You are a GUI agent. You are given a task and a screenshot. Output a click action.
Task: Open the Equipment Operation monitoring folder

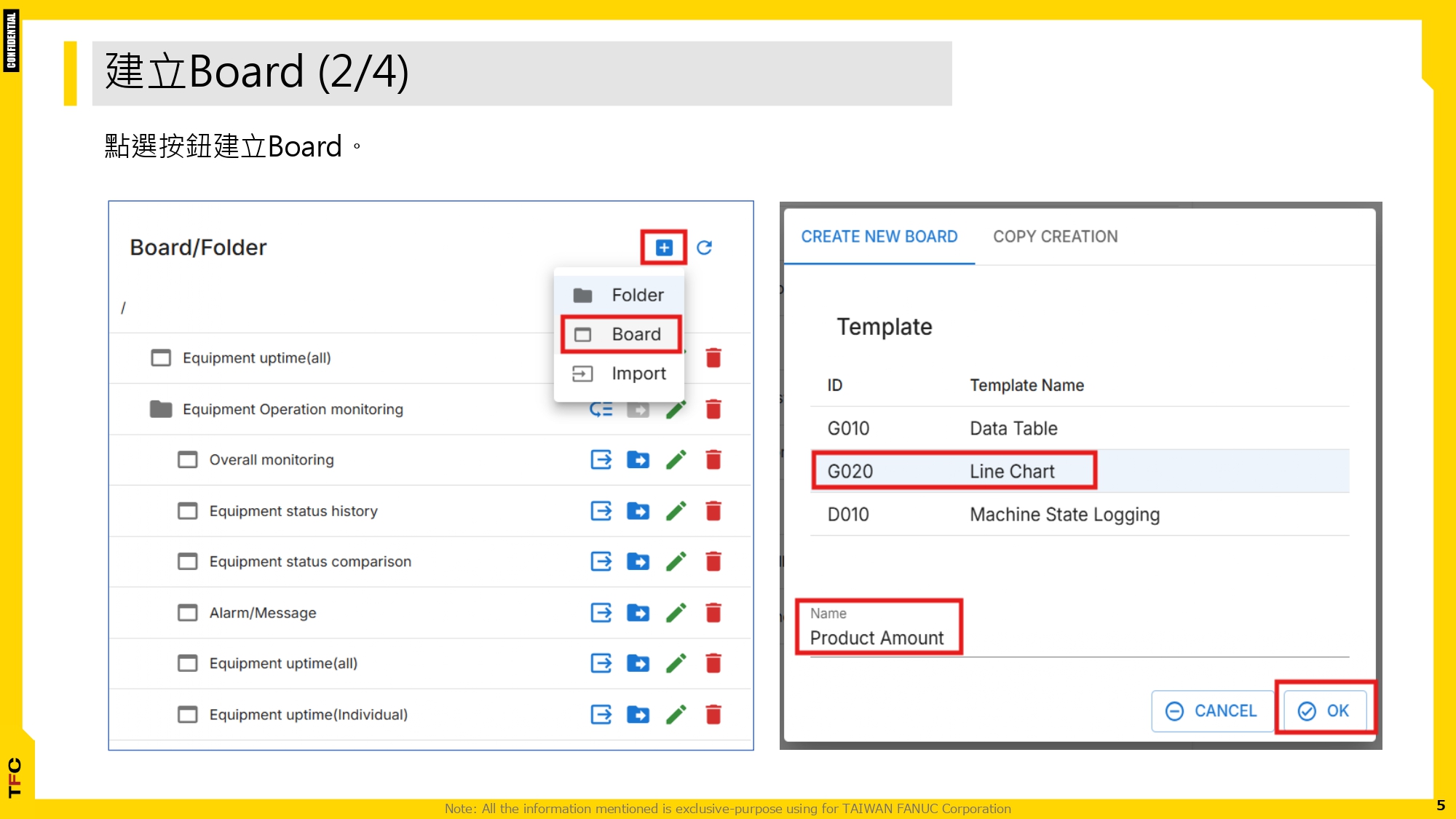click(x=292, y=409)
